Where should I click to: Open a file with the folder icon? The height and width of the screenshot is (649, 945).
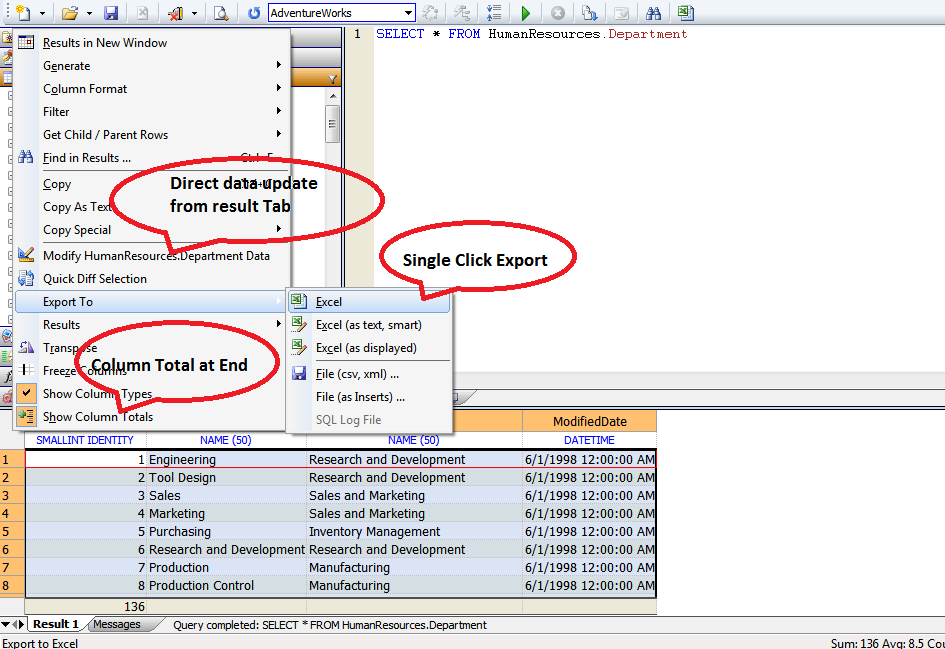coord(67,12)
